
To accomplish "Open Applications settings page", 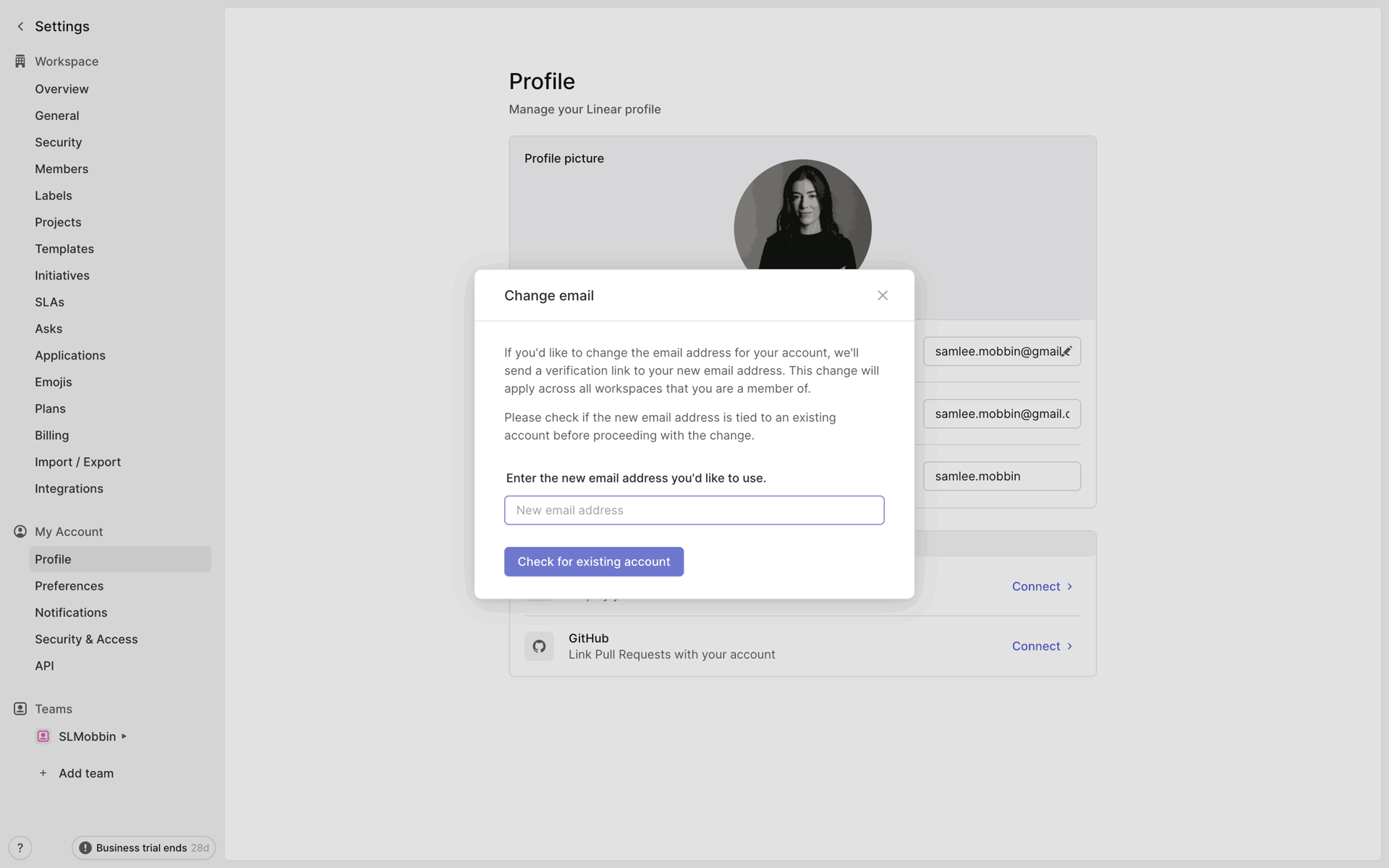I will (70, 355).
